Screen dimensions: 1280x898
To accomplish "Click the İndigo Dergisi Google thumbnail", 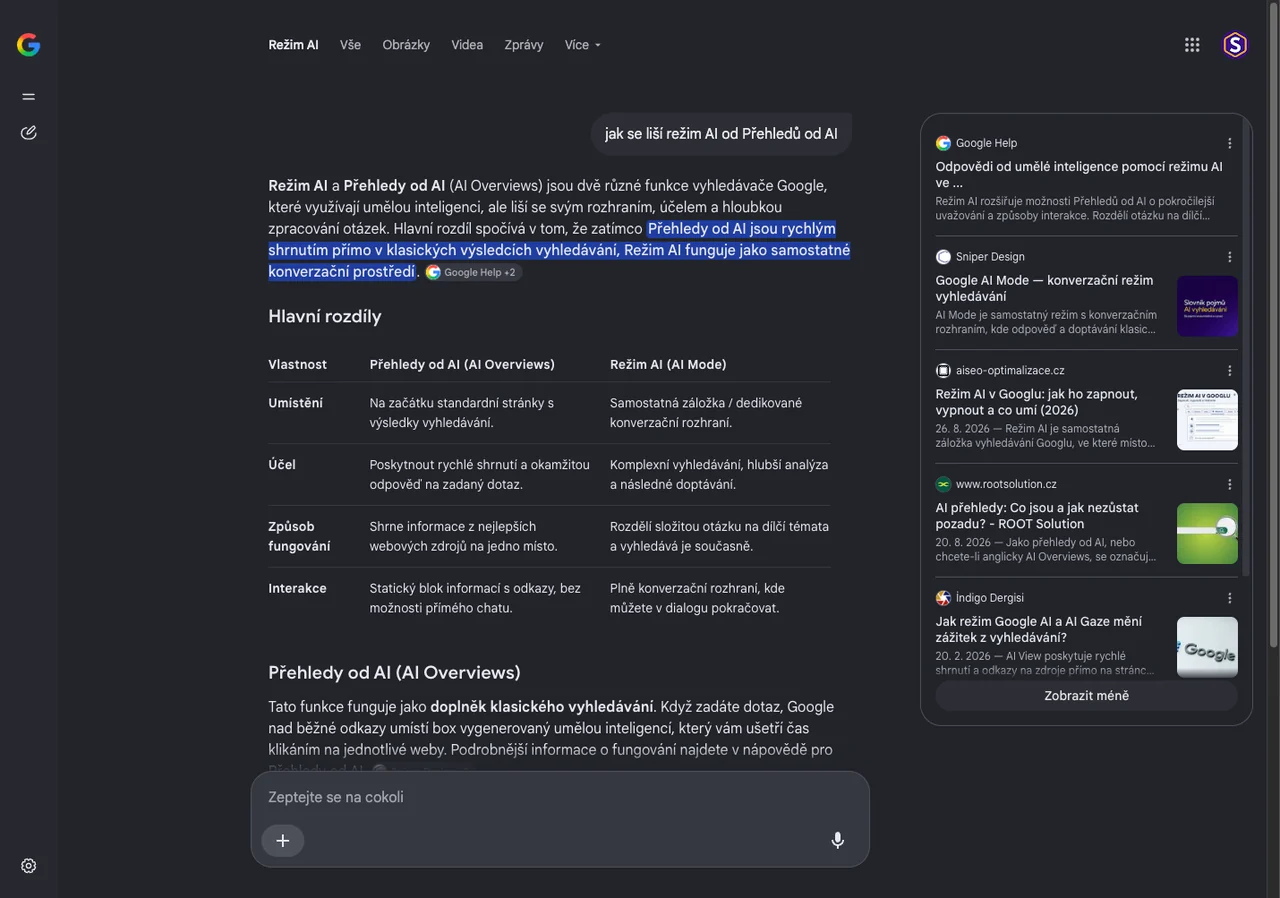I will tap(1207, 647).
